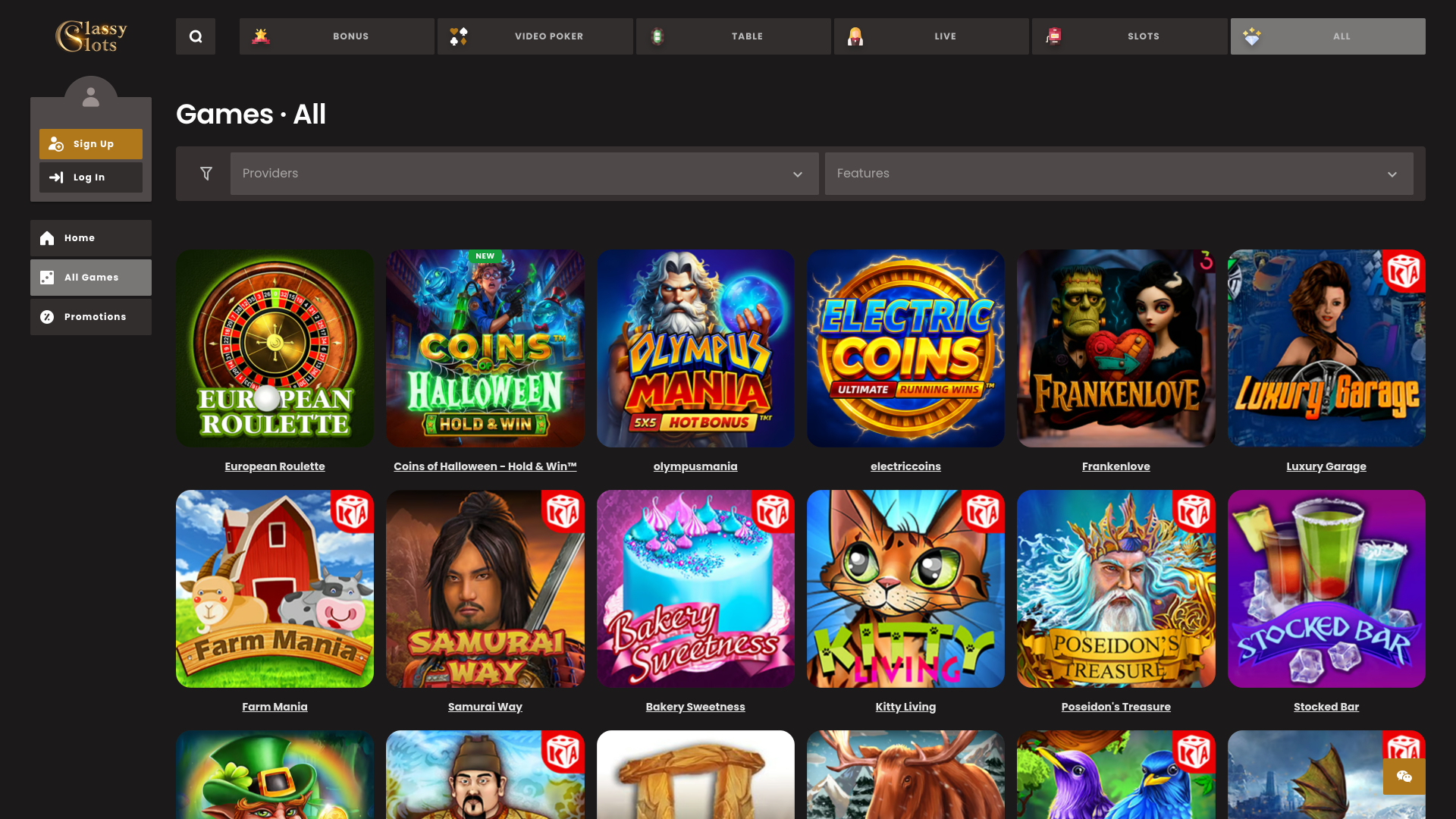Select the Video Poker cards icon
The width and height of the screenshot is (1456, 819).
[459, 36]
